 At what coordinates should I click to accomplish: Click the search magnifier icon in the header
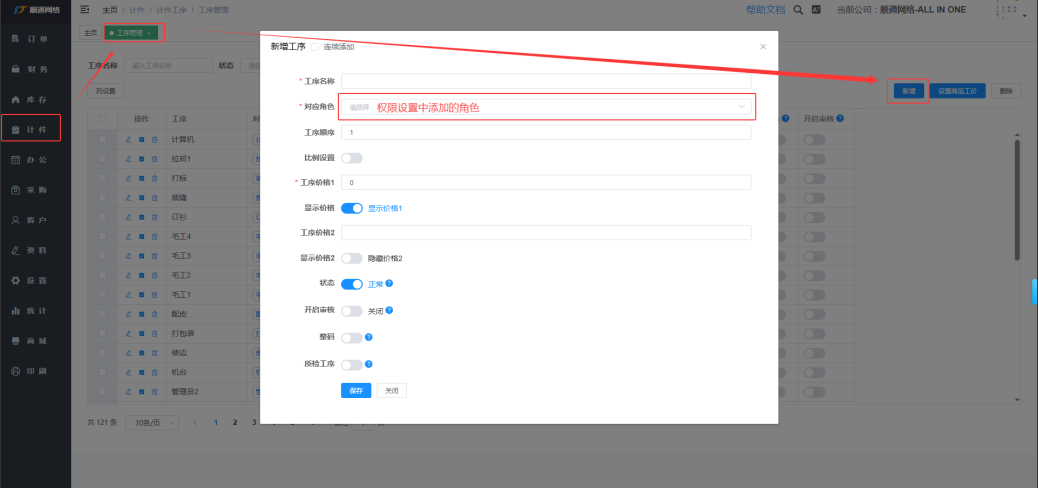[x=798, y=9]
